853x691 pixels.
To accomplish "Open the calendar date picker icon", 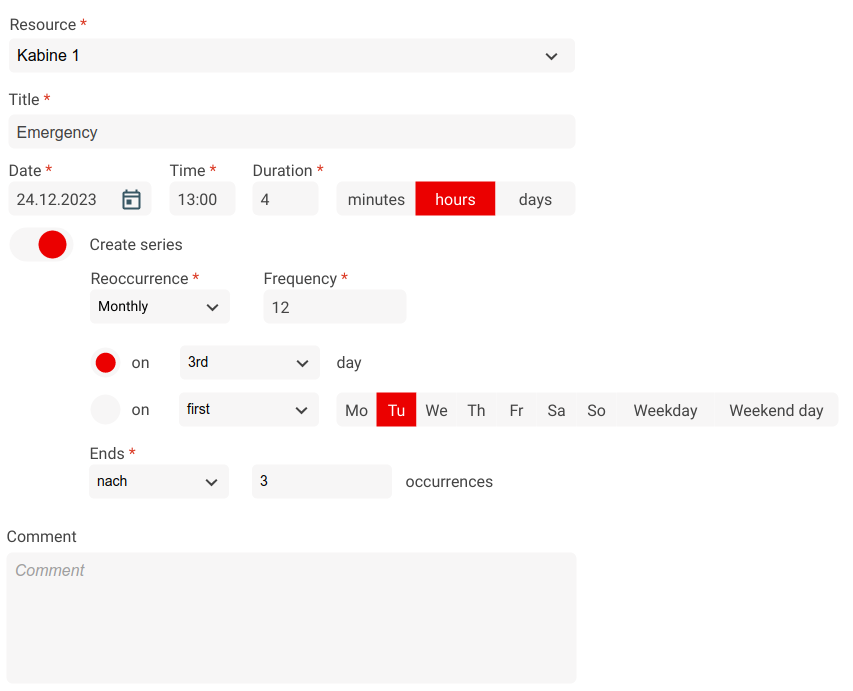I will (131, 199).
